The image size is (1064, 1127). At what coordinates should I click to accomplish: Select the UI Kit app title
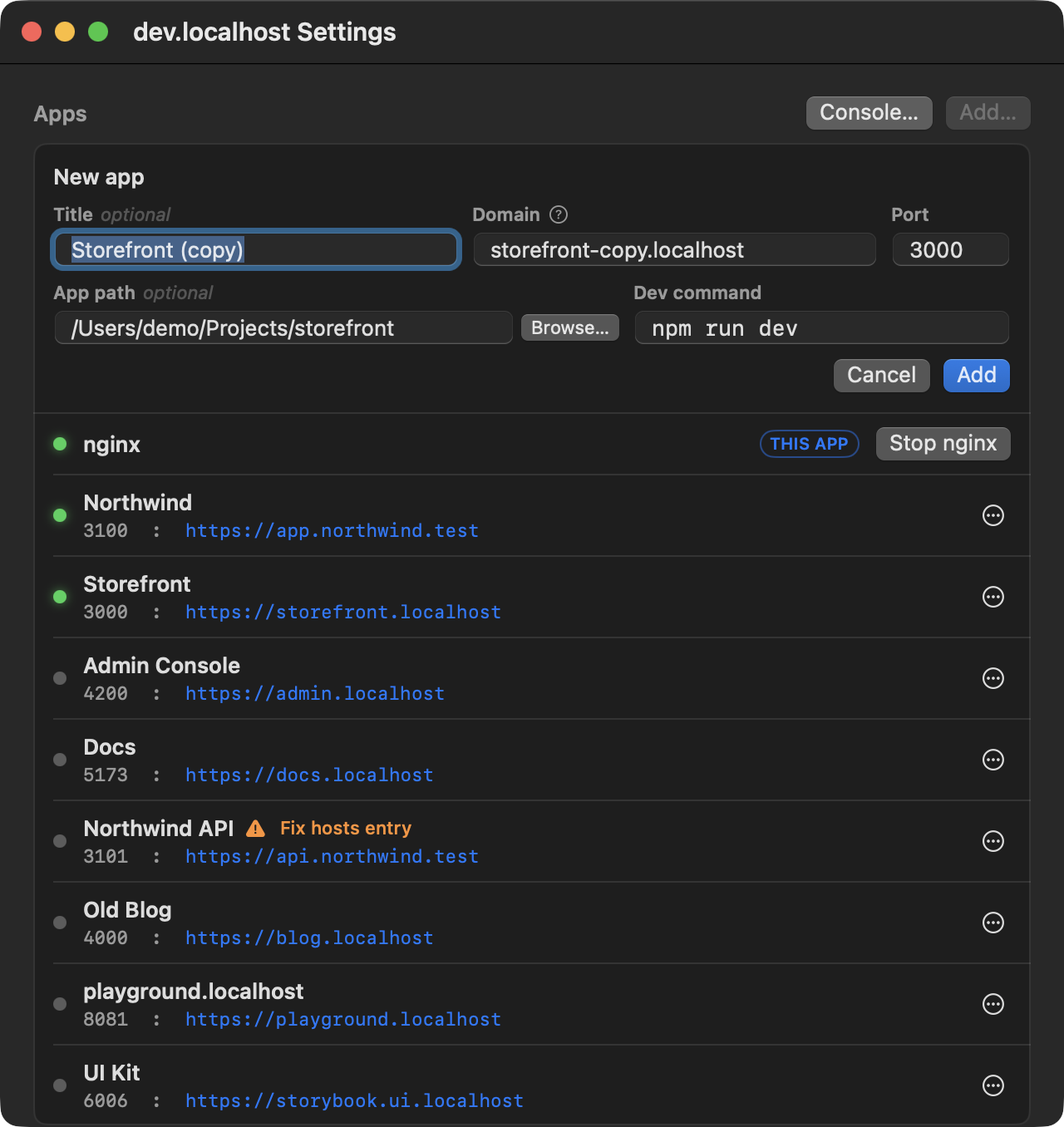(x=112, y=1073)
